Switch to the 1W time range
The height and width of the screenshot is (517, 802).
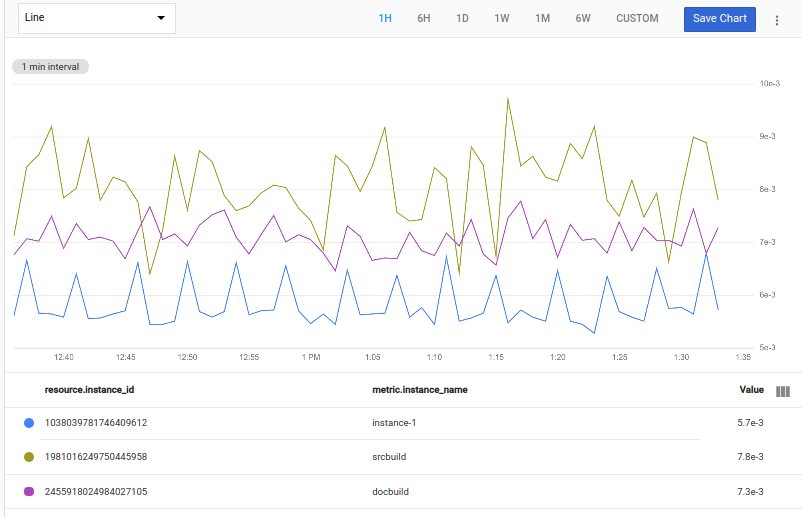tap(502, 19)
